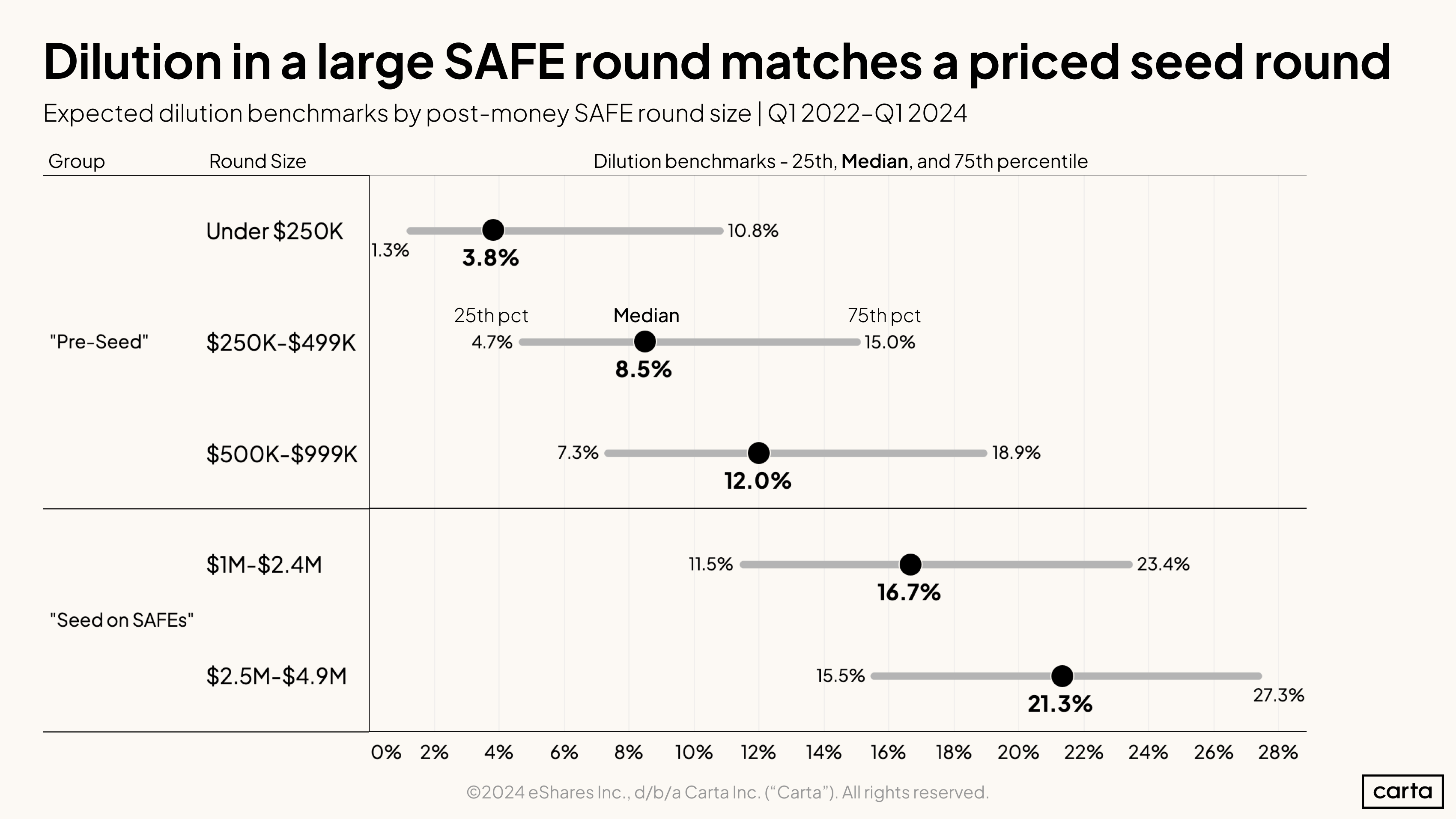Click the copyright eShares Inc. footer text
The width and height of the screenshot is (1456, 819).
click(728, 792)
